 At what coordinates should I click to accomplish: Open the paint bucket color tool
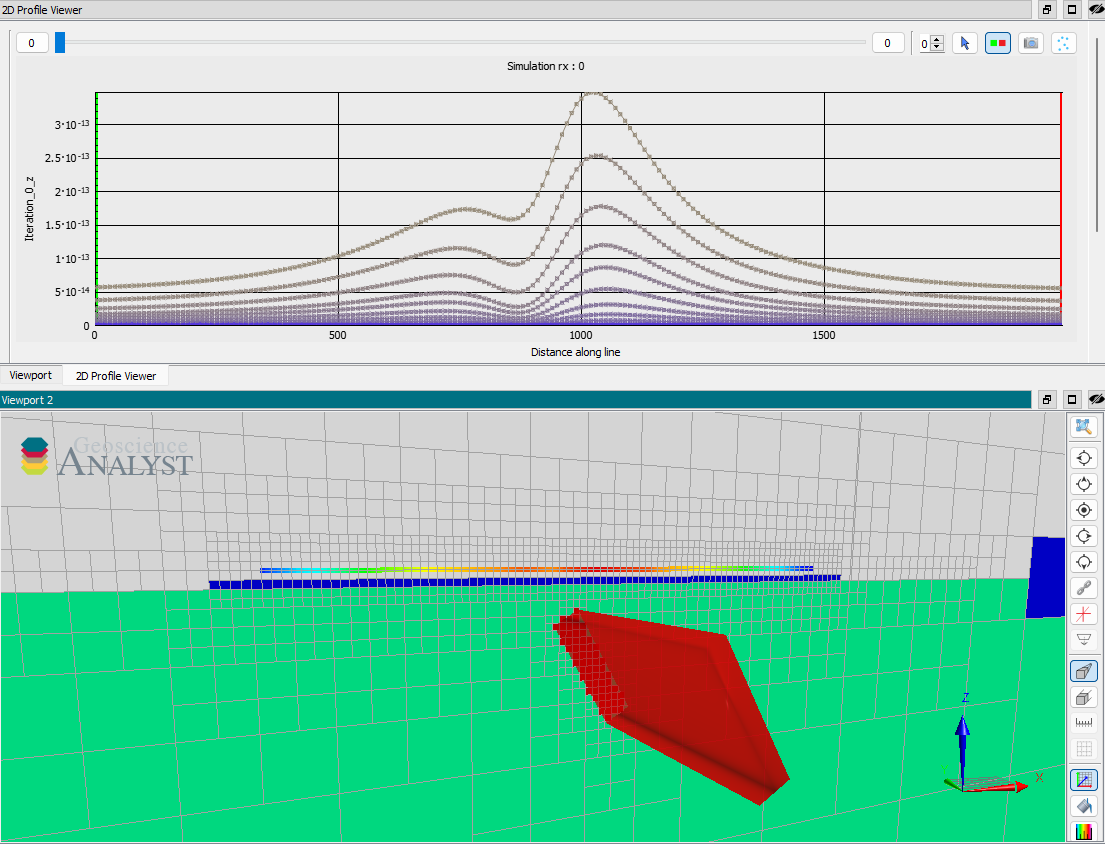point(1083,805)
